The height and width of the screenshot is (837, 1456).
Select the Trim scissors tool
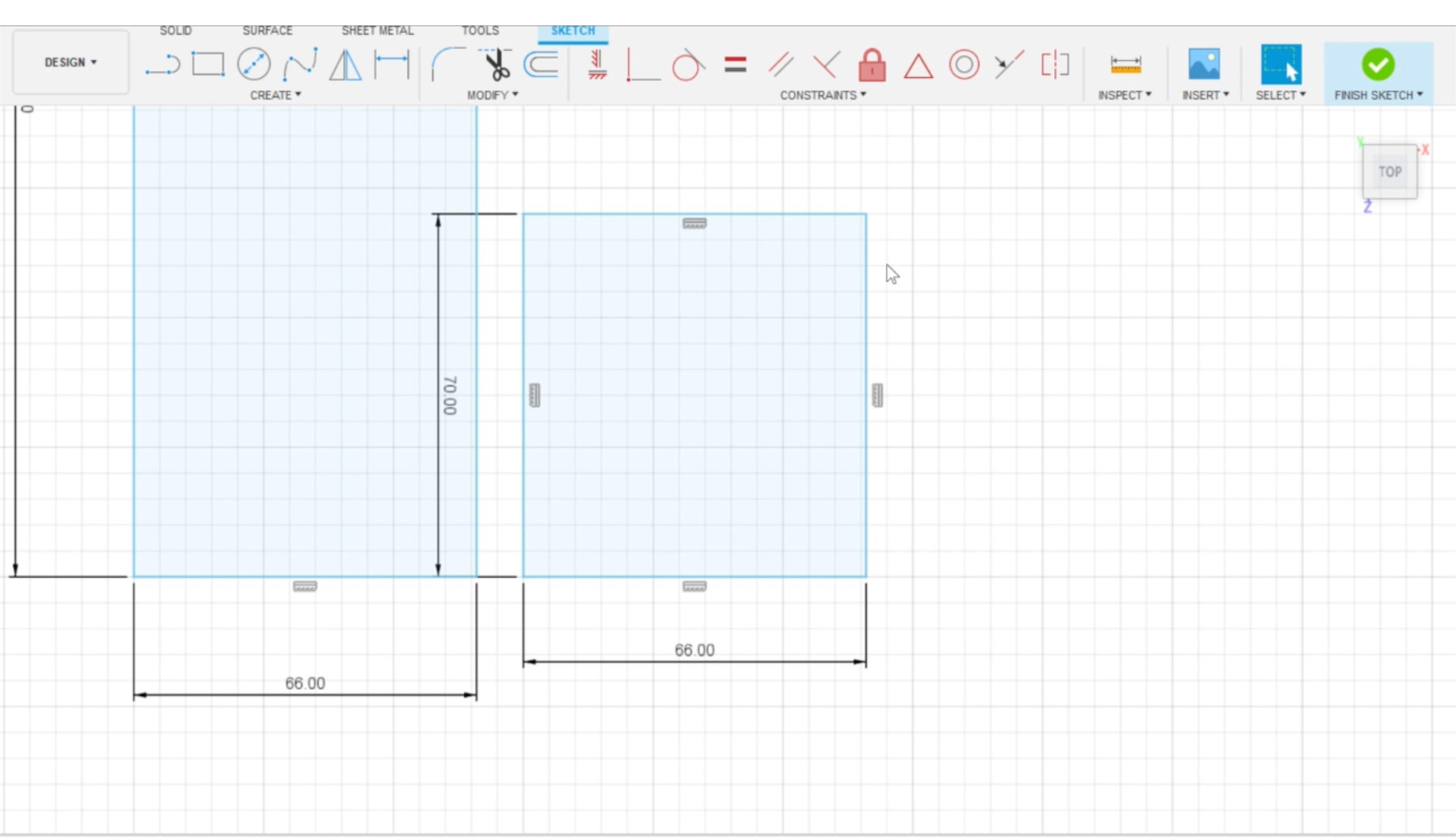click(497, 64)
